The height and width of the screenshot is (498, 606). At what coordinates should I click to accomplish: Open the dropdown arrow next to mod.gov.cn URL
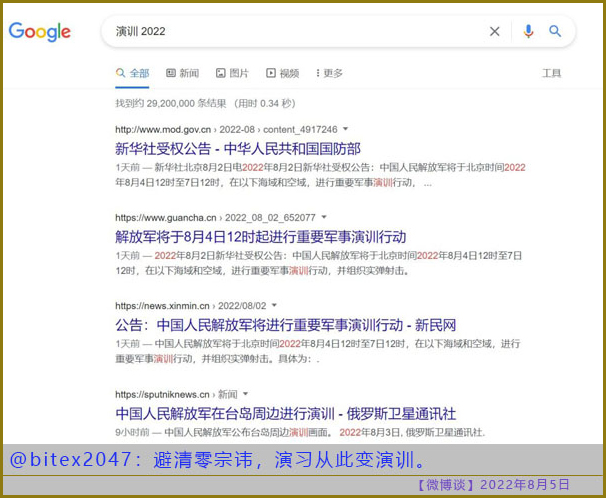click(x=346, y=129)
